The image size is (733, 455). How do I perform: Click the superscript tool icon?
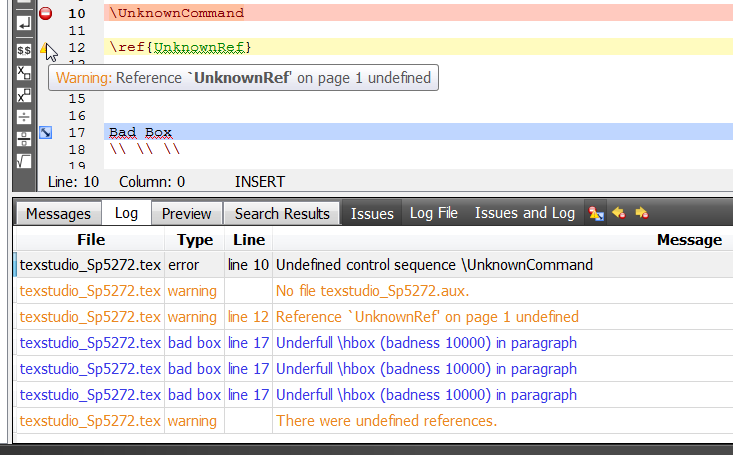coord(24,96)
